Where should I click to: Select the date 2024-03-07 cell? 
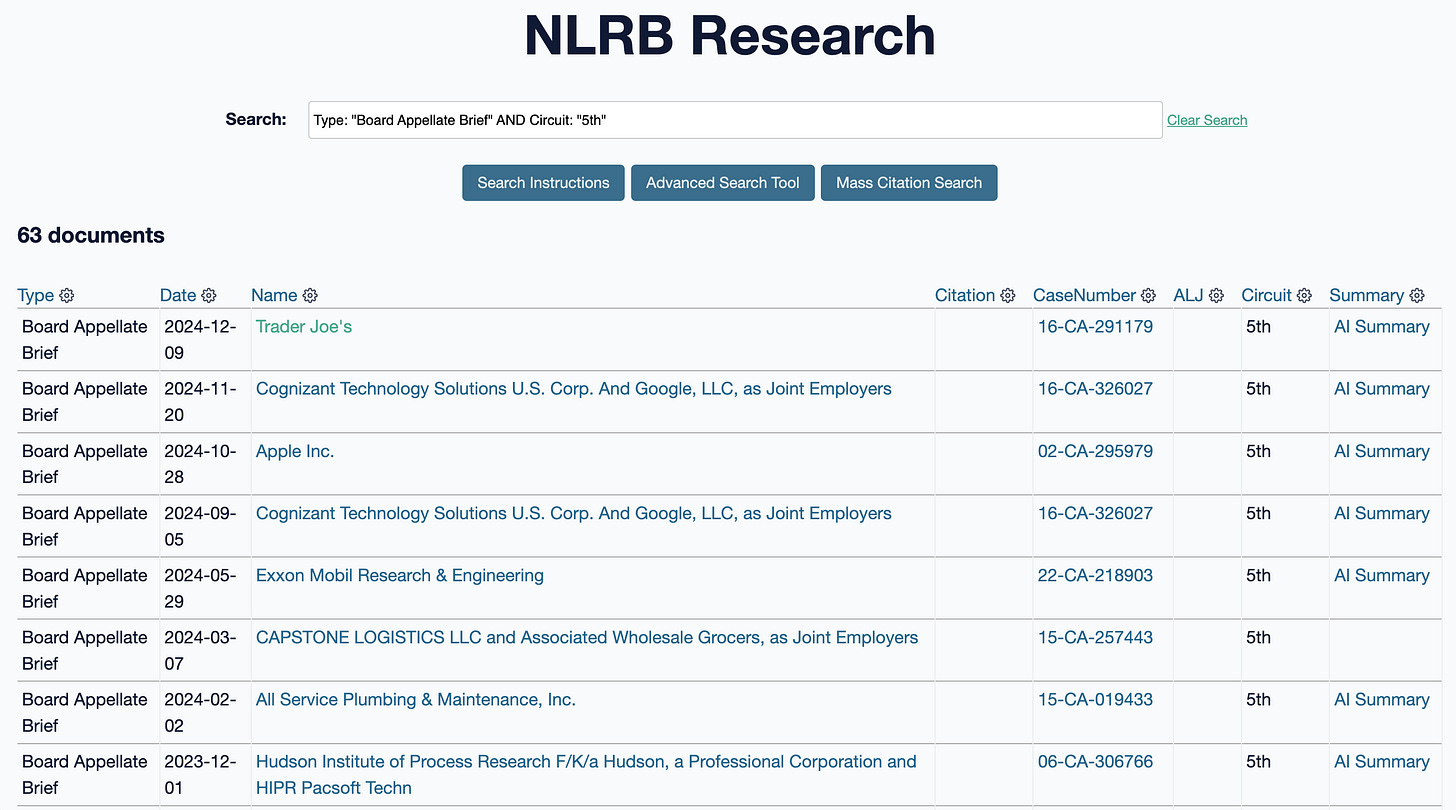[x=204, y=650]
